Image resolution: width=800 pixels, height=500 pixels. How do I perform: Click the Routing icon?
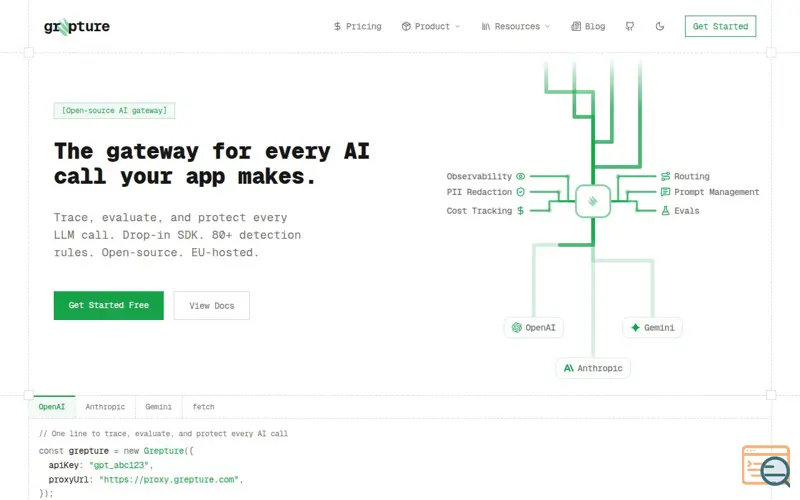pyautogui.click(x=665, y=177)
